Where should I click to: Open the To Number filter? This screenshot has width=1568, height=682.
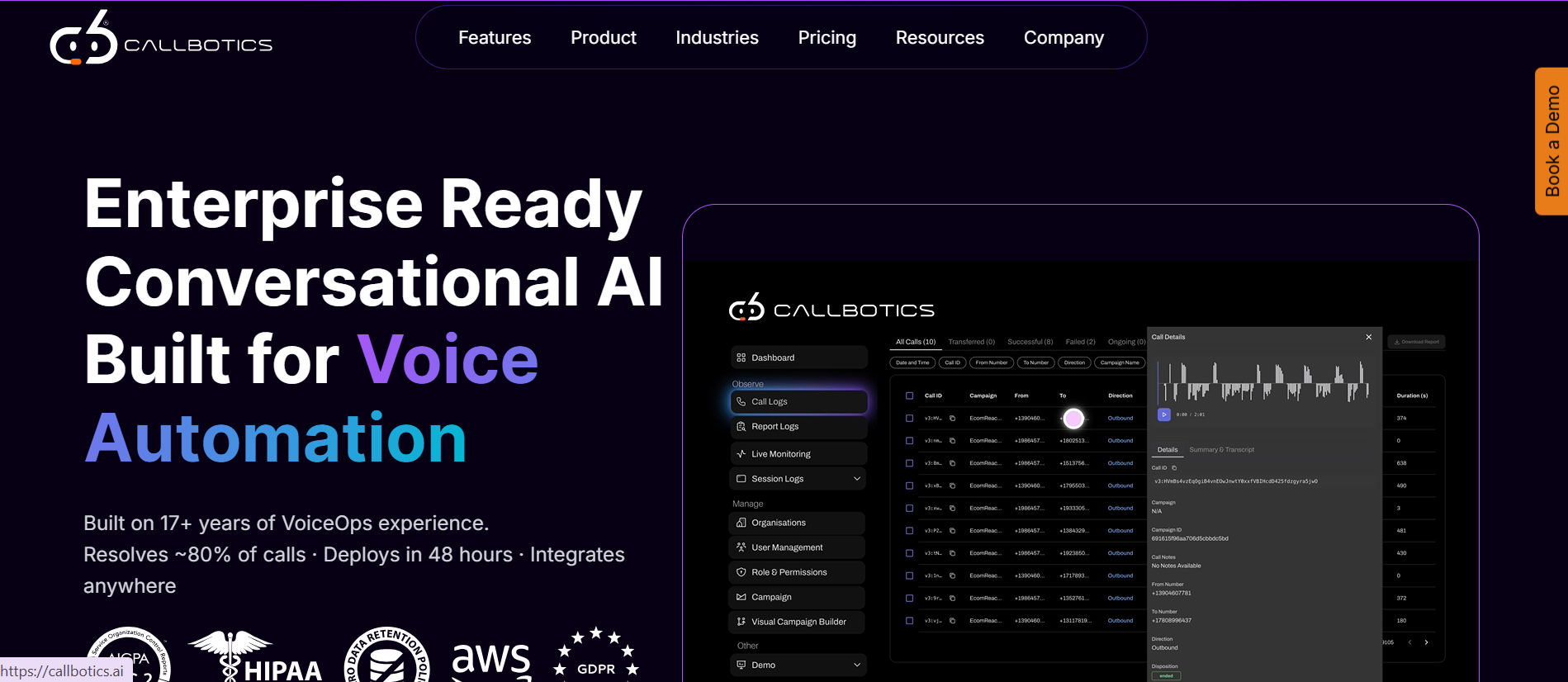point(1035,362)
